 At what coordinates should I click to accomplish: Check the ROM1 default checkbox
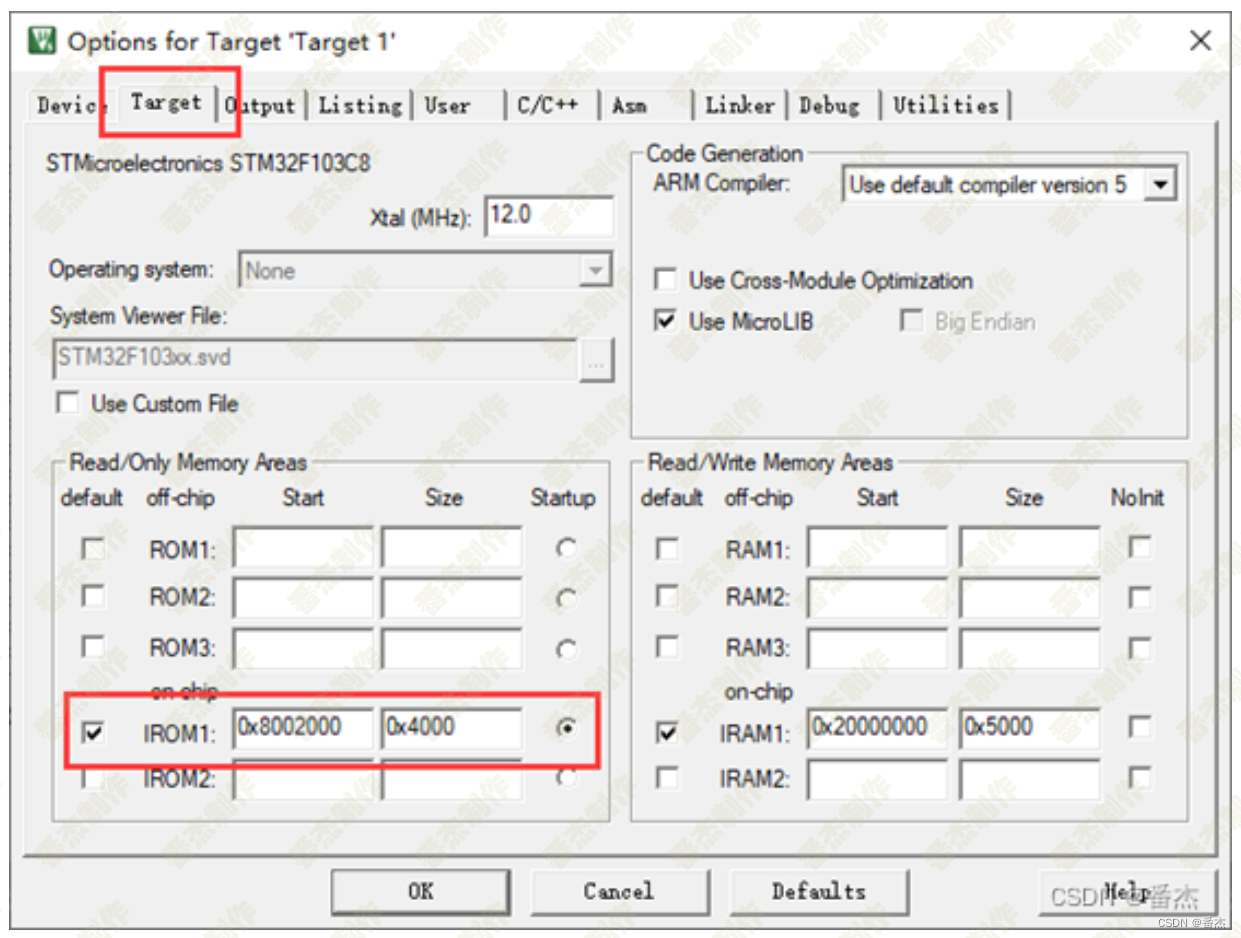point(93,549)
